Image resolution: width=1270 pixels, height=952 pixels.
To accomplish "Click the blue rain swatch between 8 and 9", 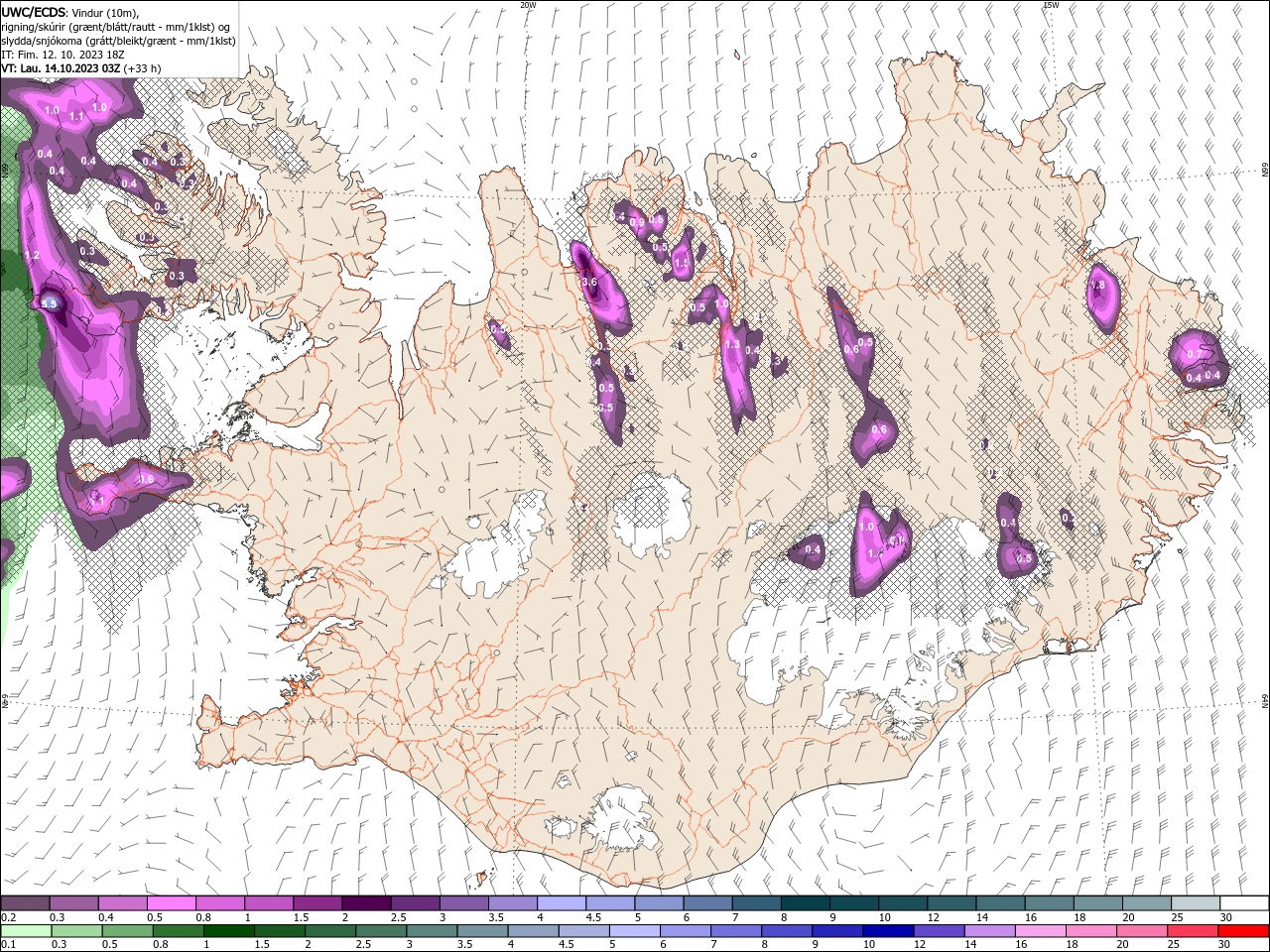I will [x=786, y=931].
